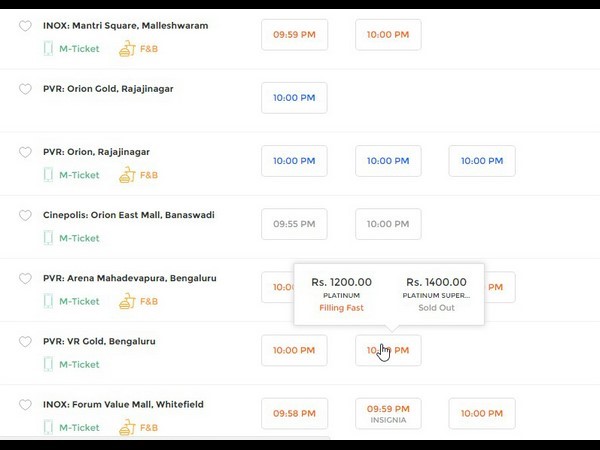
Task: Click F&B food icon for INOX Mantri Square
Action: point(127,49)
